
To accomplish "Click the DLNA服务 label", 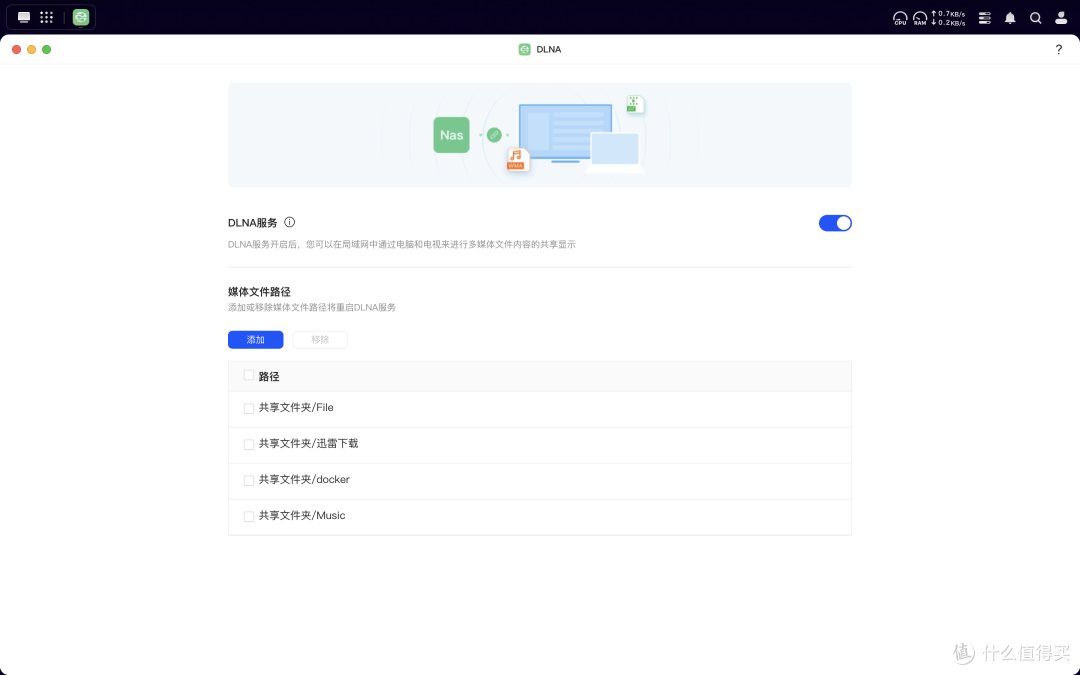I will tap(253, 223).
